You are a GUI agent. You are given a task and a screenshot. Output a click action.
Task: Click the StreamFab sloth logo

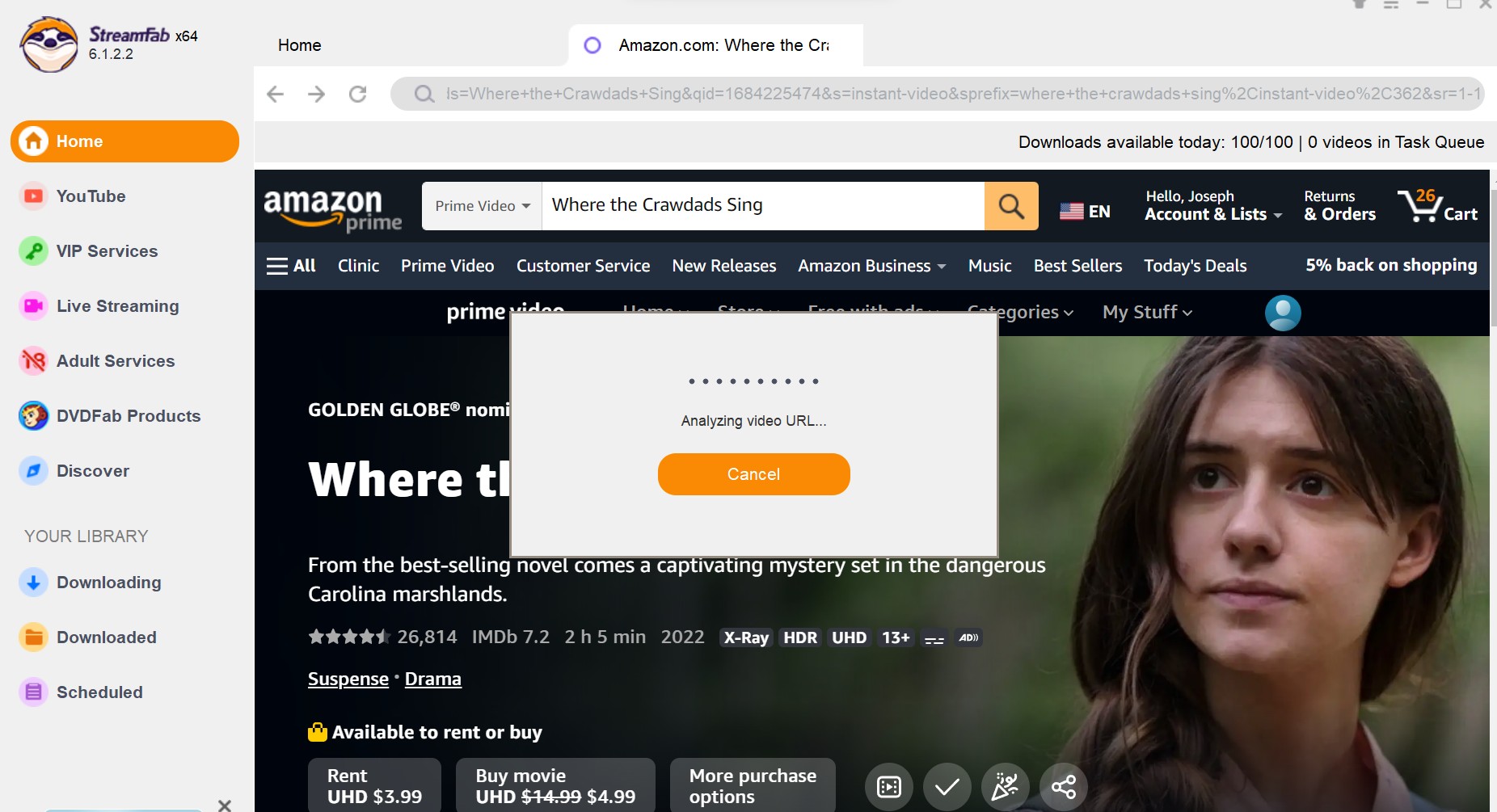click(49, 45)
